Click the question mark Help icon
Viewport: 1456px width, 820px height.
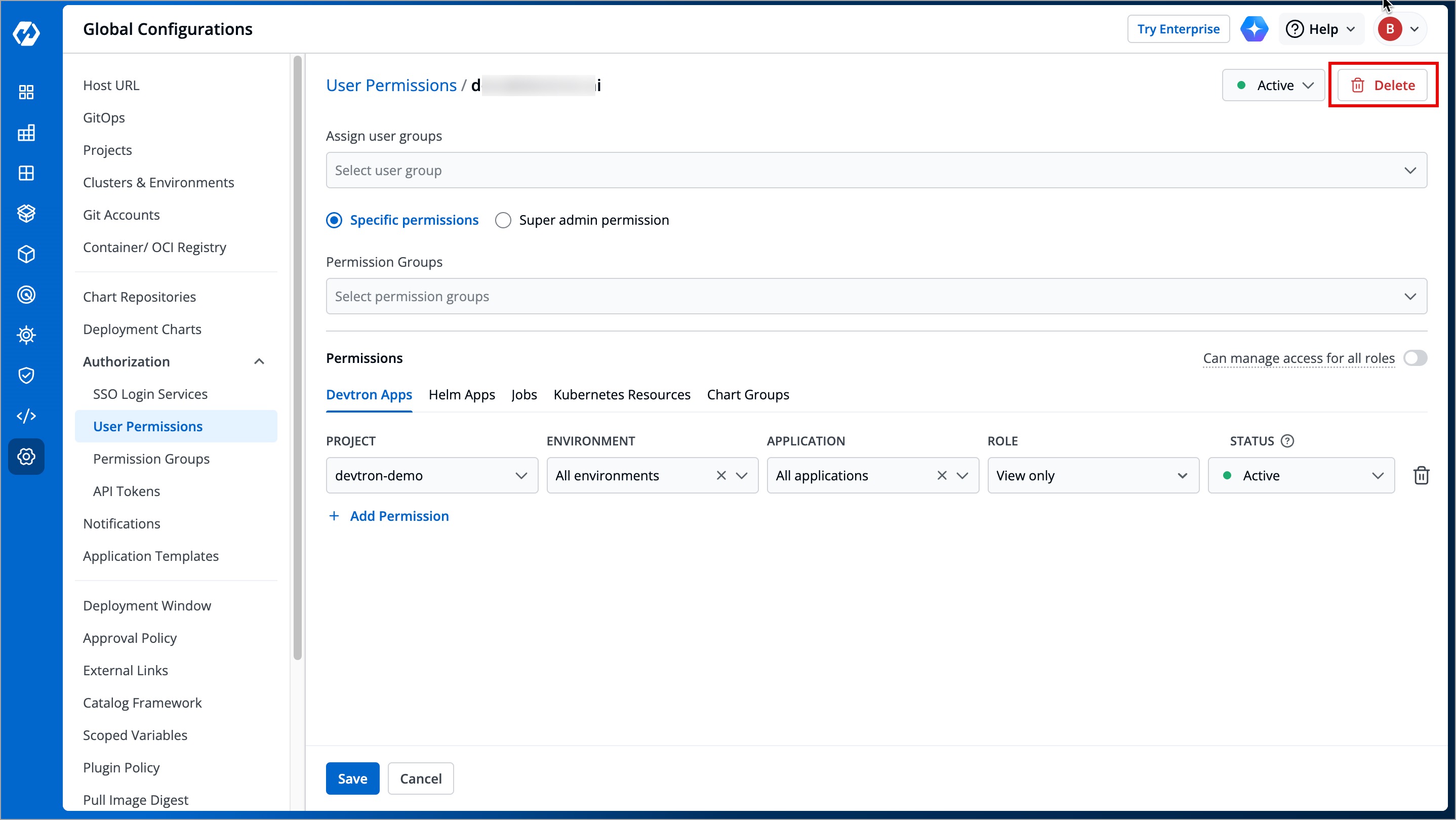[x=1295, y=29]
